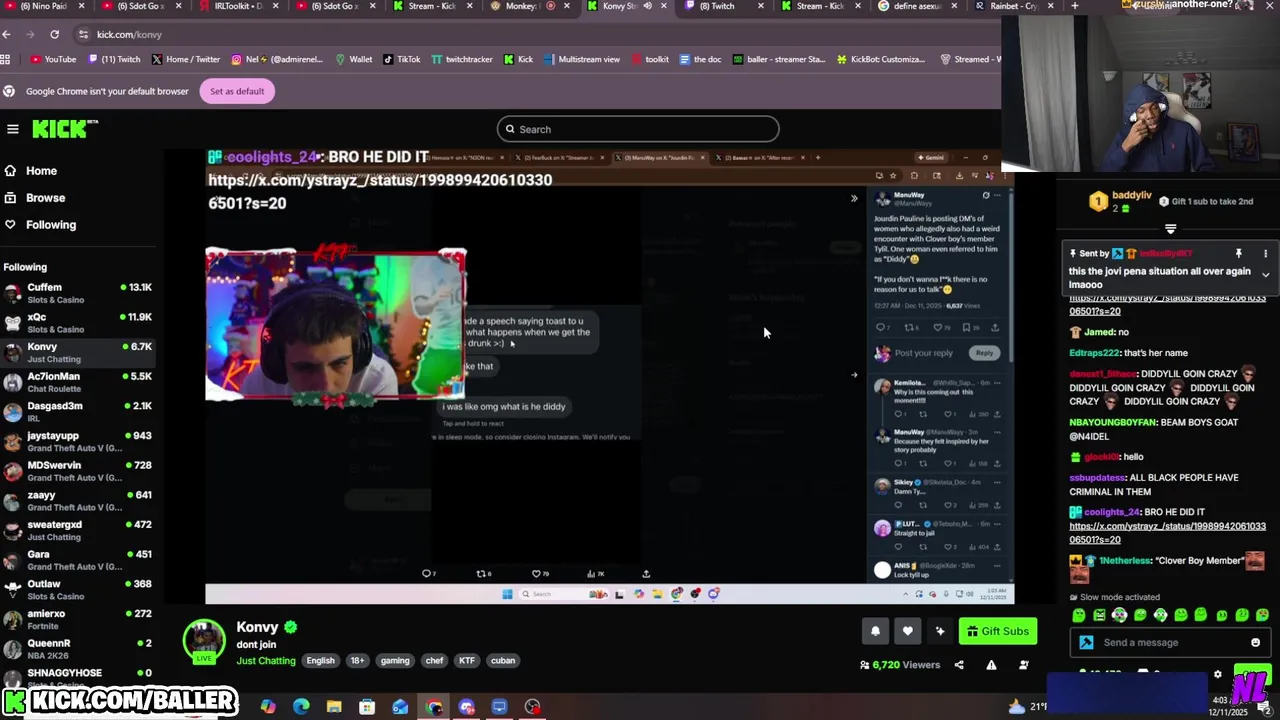Open Outlook from the taskbar
Viewport: 1280px width, 720px height.
click(400, 707)
